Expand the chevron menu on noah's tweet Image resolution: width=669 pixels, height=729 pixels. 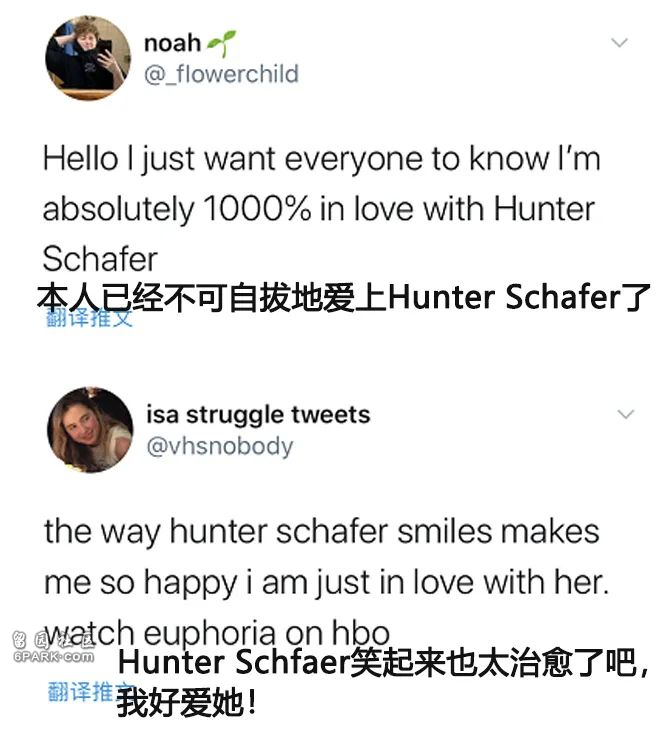click(619, 43)
